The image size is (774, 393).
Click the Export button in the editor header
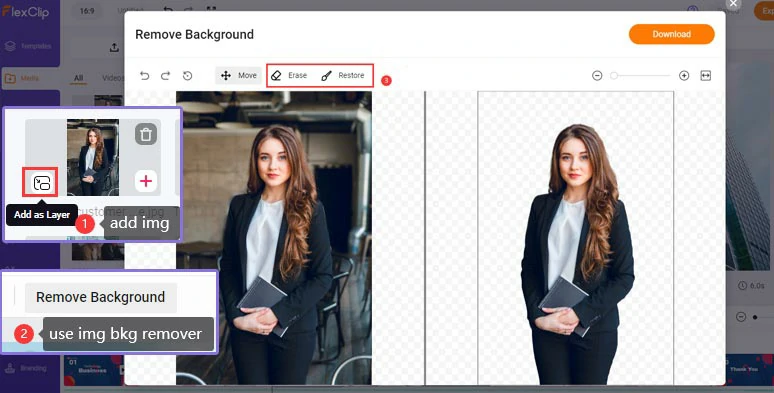pos(765,11)
